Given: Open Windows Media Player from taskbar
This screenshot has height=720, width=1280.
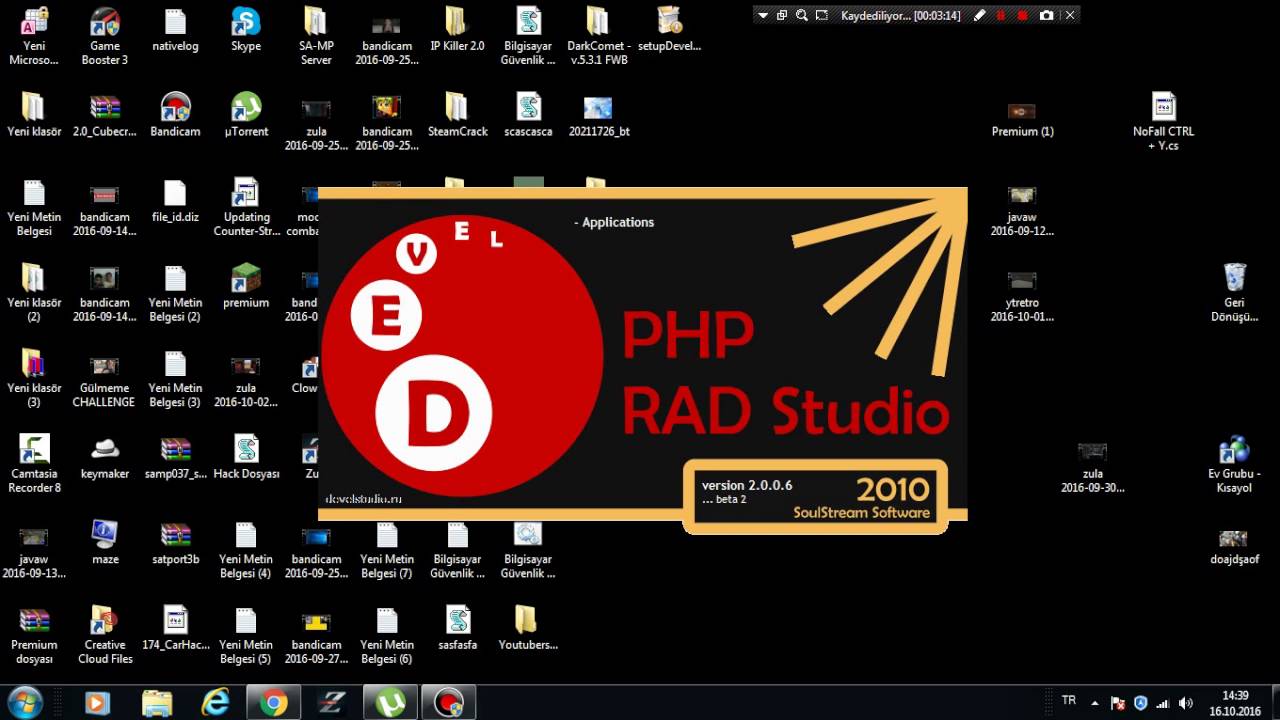Looking at the screenshot, I should 97,703.
